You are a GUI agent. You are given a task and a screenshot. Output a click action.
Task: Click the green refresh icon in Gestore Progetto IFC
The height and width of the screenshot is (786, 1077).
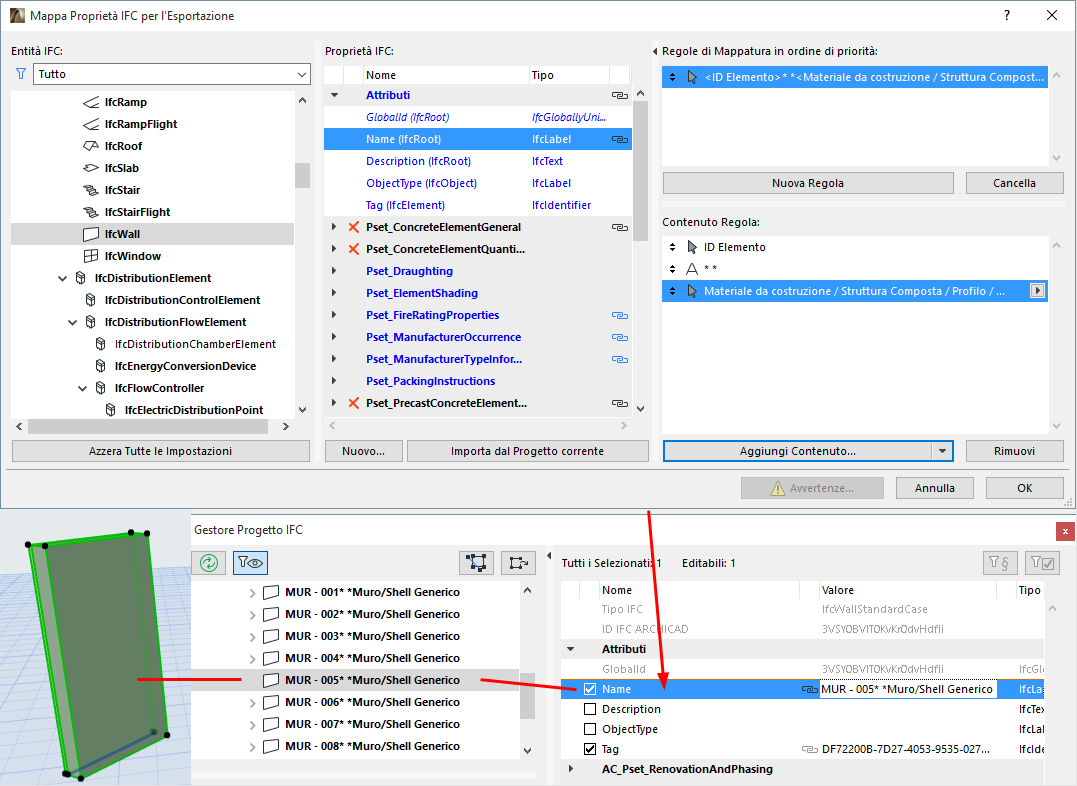click(209, 563)
